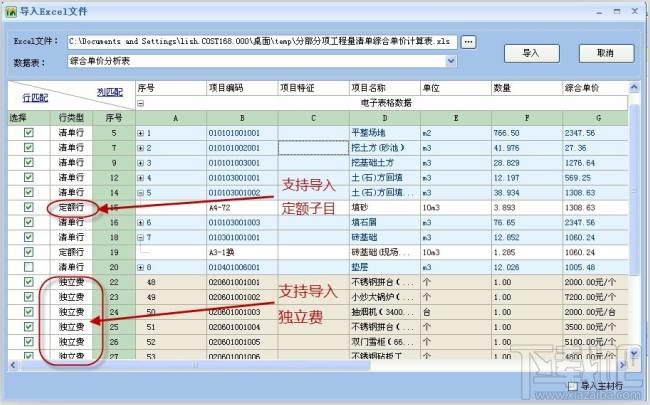Click cell 填石屑

(x=385, y=223)
